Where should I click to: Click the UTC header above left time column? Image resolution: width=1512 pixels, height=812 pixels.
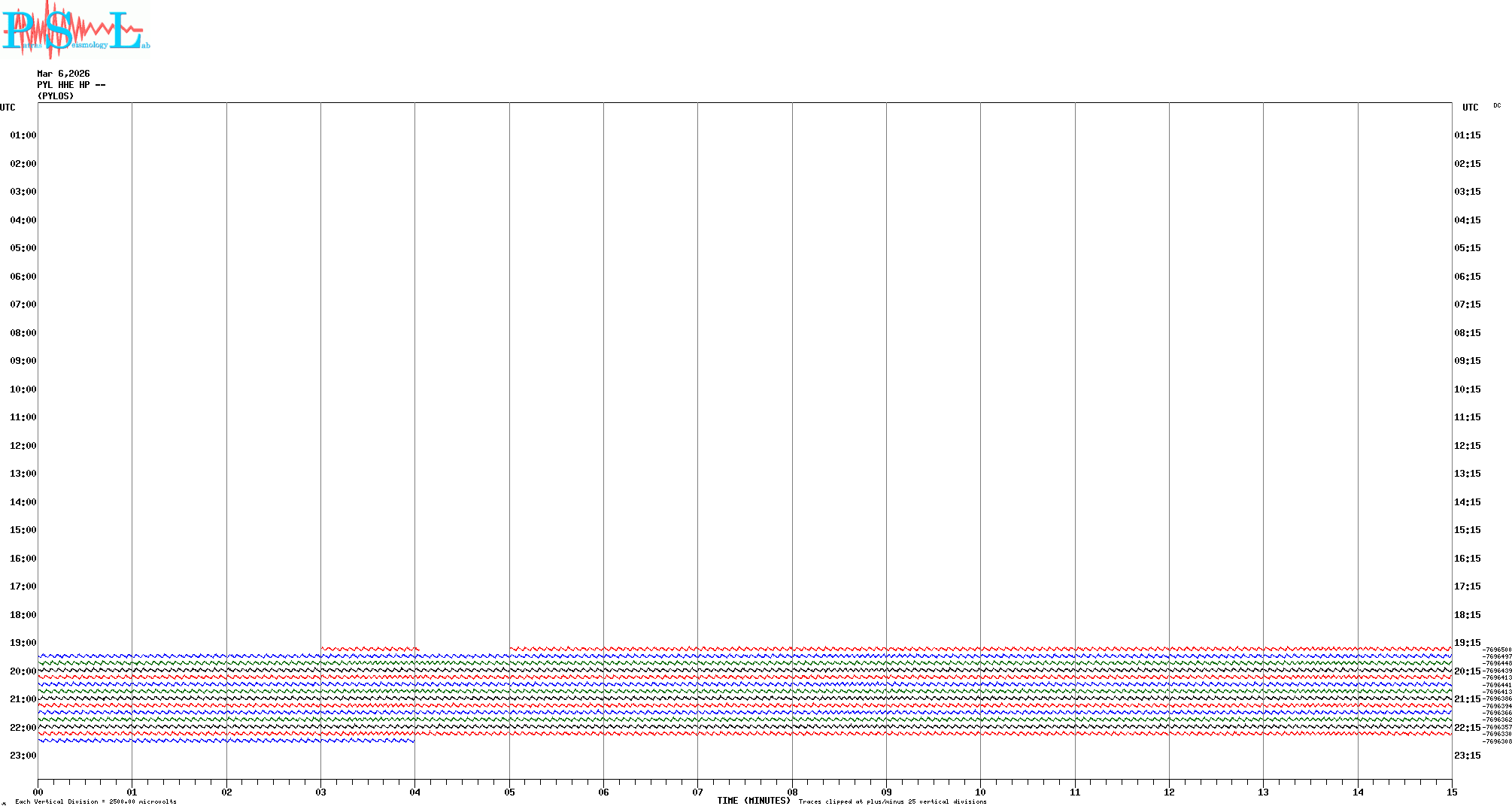click(8, 108)
